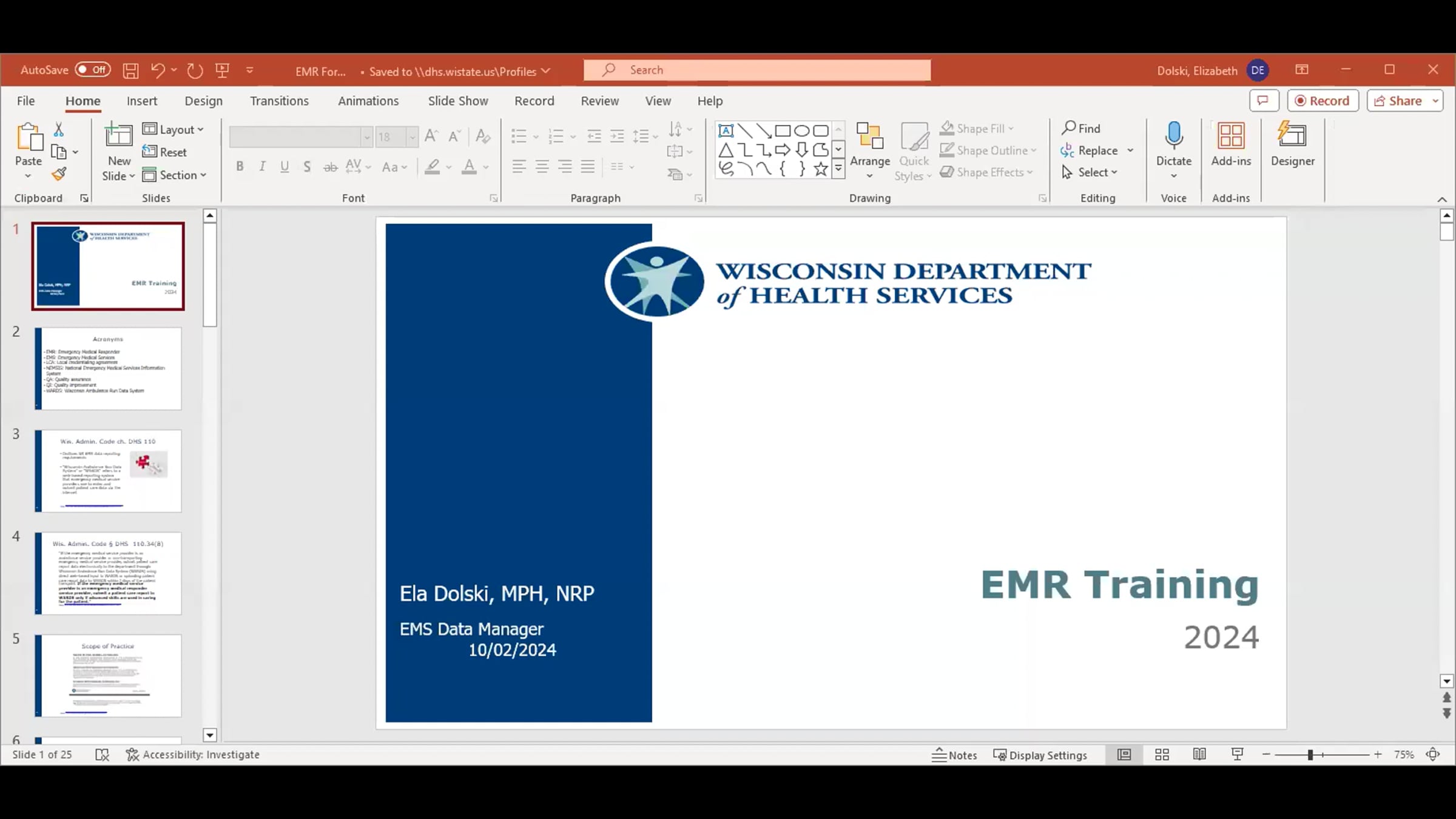Screen dimensions: 1456x819
Task: Click the Save icon in title bar
Action: coord(130,70)
